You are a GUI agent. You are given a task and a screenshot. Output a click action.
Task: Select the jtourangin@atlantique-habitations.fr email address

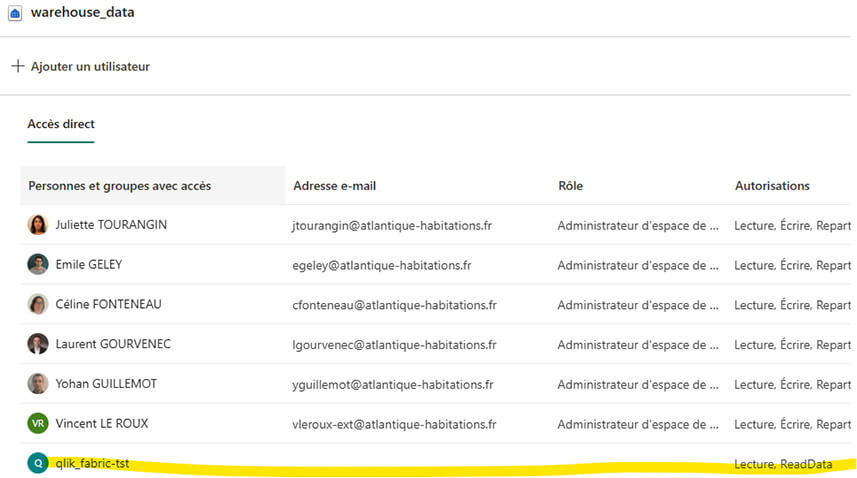click(x=392, y=225)
